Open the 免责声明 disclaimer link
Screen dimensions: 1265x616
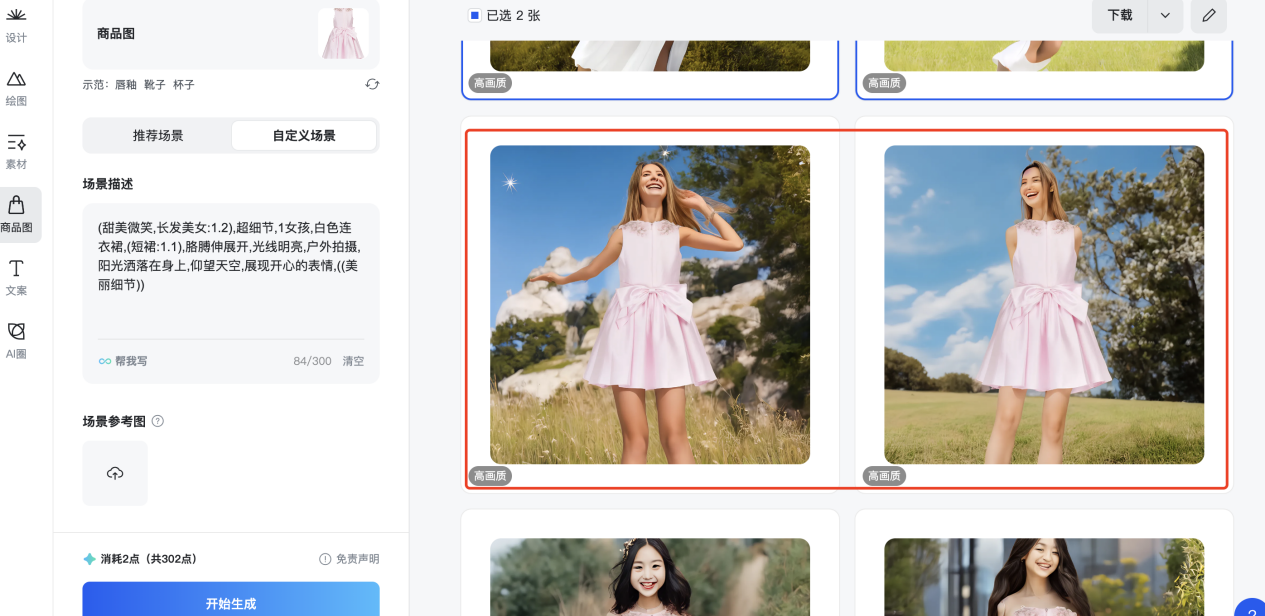click(349, 559)
